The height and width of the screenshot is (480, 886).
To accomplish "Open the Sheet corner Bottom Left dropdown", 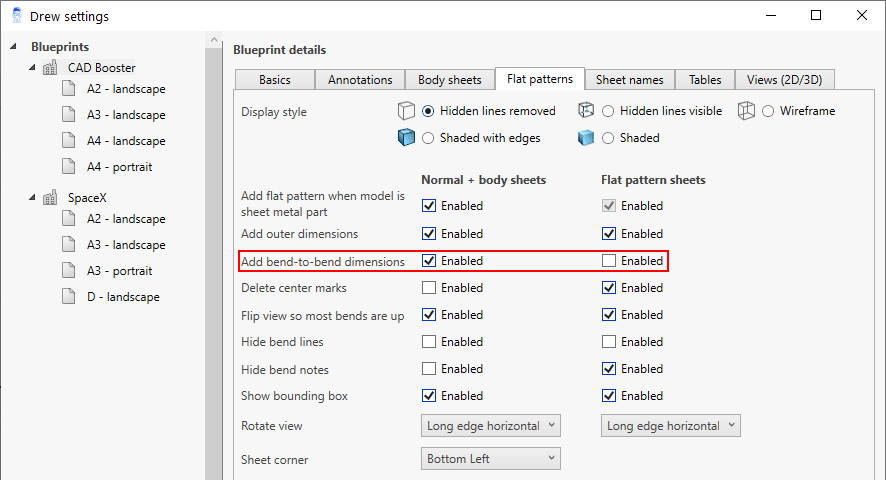I will click(x=490, y=459).
